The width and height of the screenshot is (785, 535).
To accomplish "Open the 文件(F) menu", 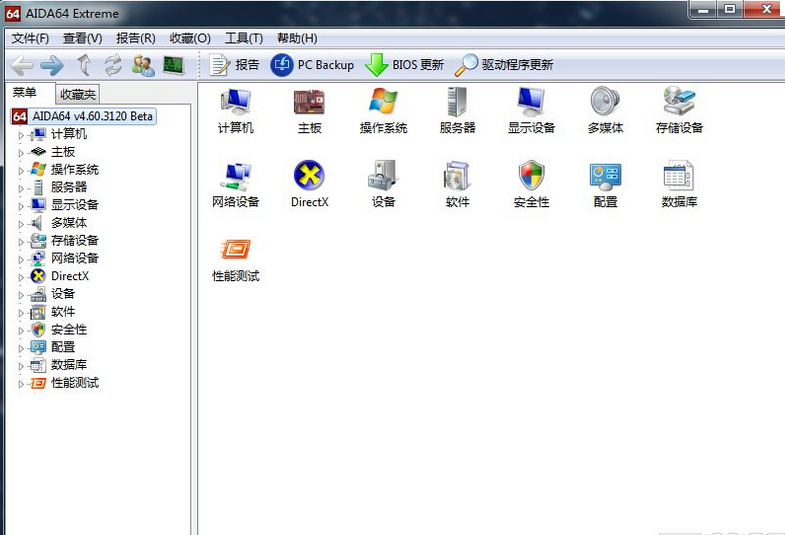I will (30, 39).
